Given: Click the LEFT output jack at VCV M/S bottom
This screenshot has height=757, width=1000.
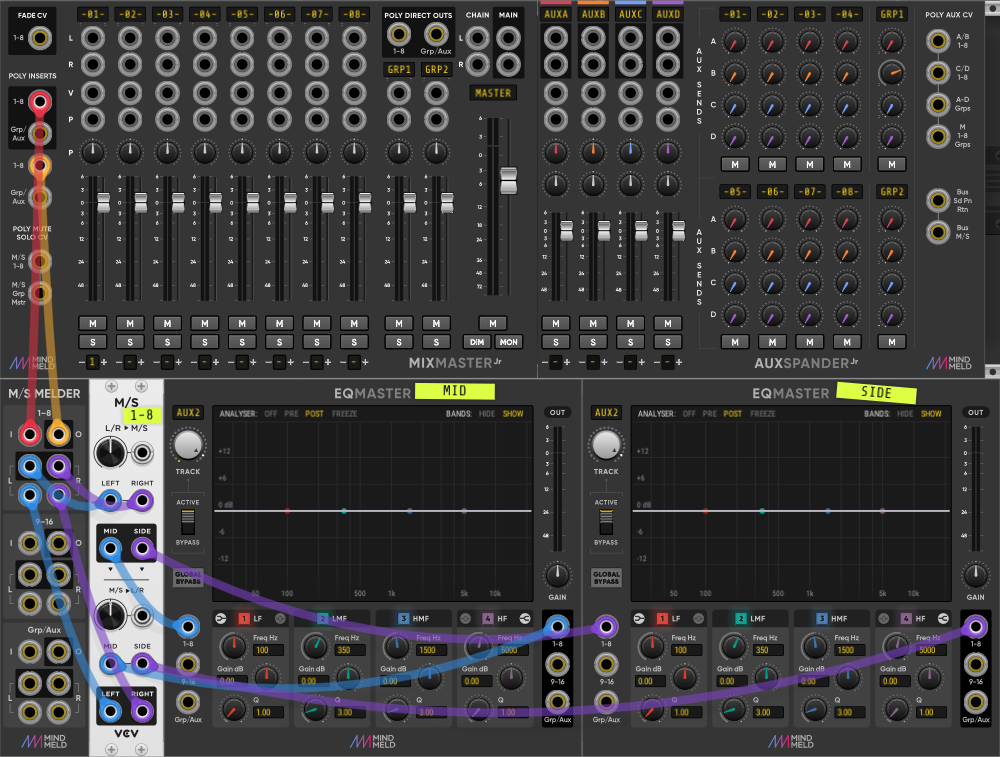Looking at the screenshot, I should tap(110, 711).
